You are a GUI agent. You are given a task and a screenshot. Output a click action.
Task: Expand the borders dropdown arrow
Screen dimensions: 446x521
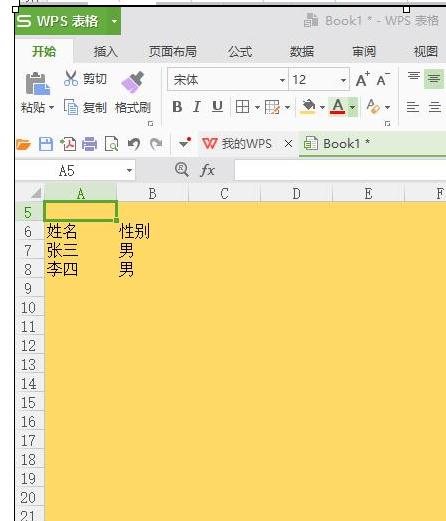click(257, 107)
